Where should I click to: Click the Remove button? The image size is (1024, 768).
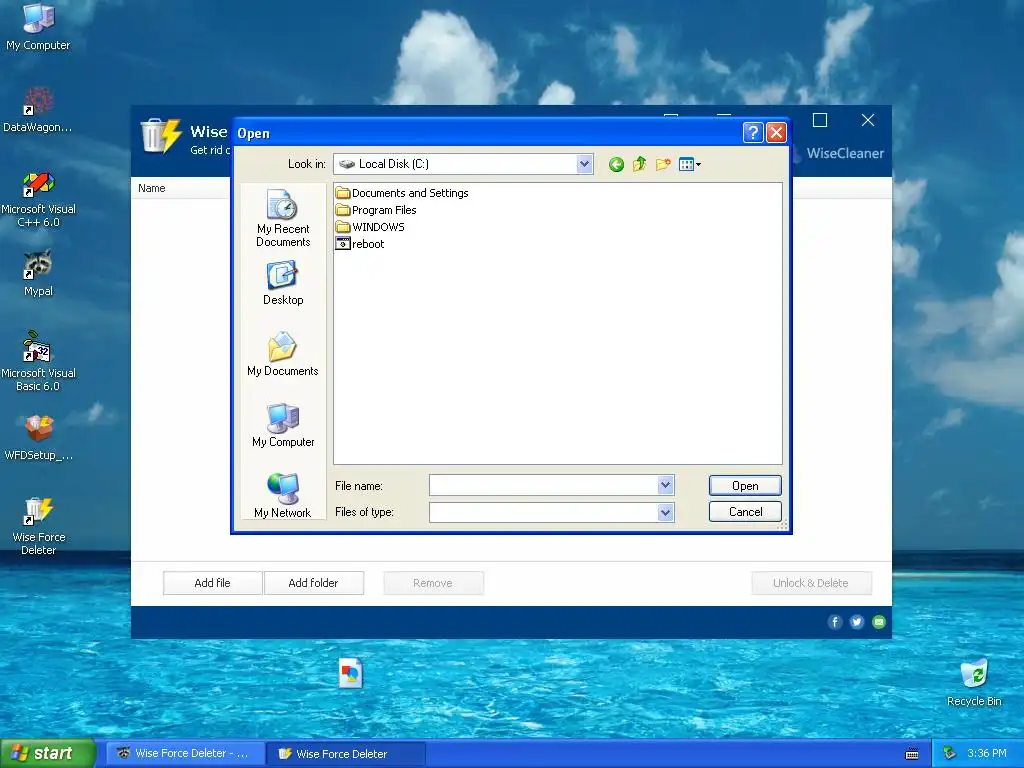[x=433, y=583]
